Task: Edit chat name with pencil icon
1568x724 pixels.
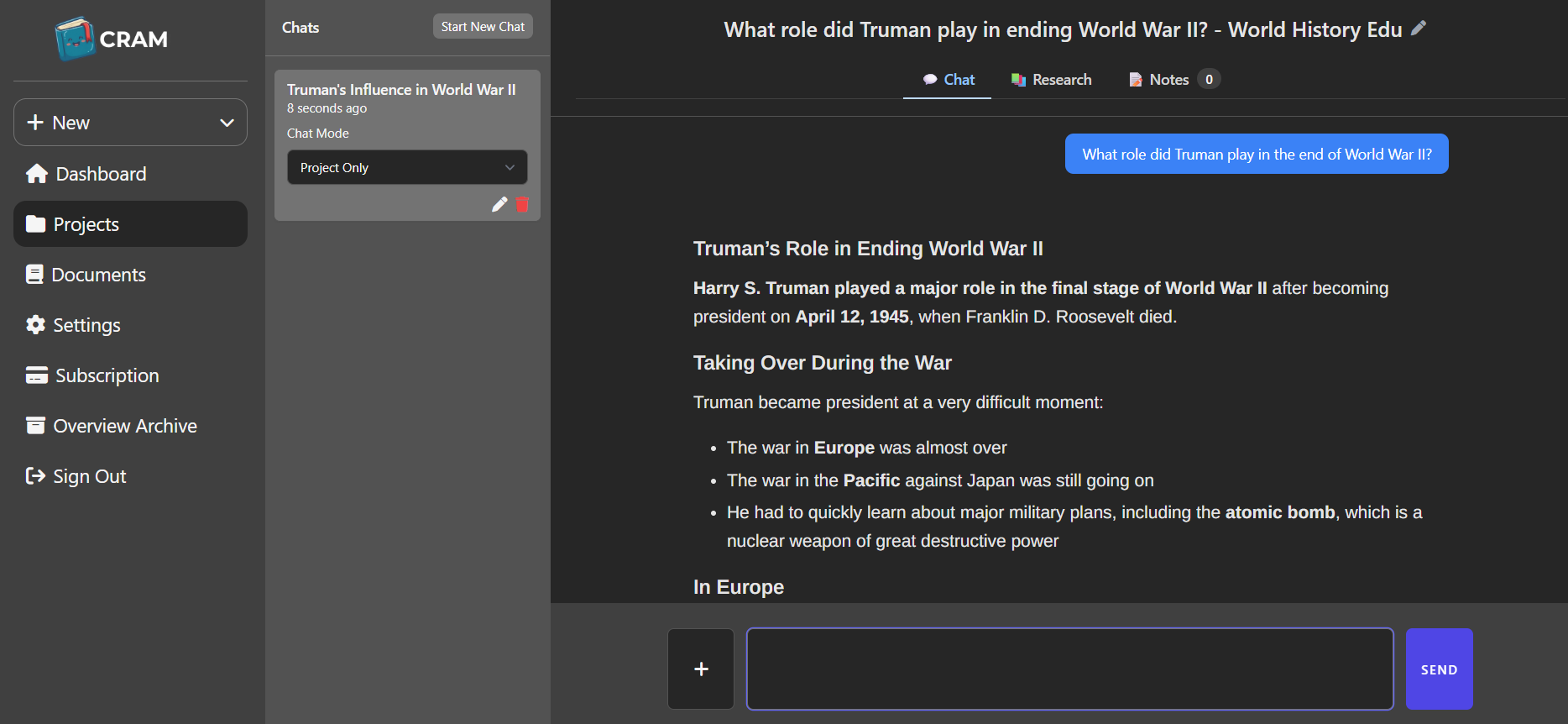Action: click(x=499, y=204)
